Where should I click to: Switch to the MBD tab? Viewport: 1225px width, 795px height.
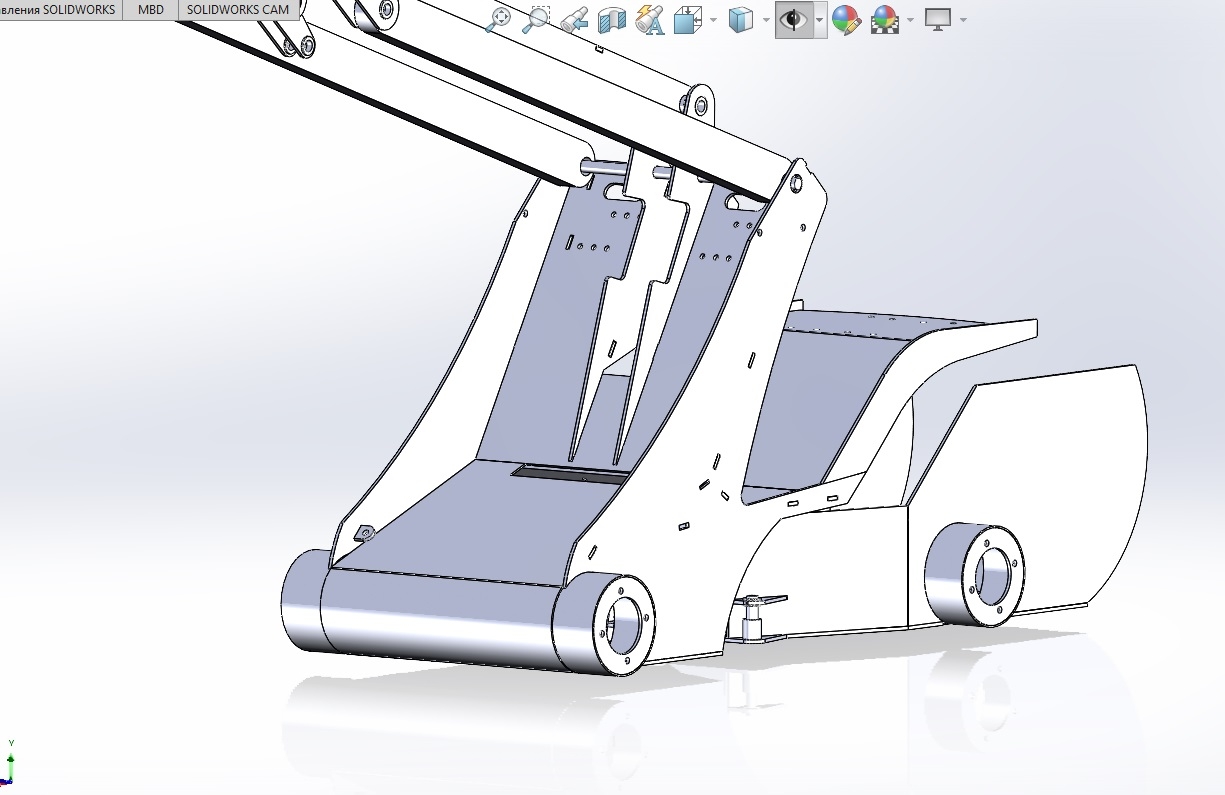point(150,10)
